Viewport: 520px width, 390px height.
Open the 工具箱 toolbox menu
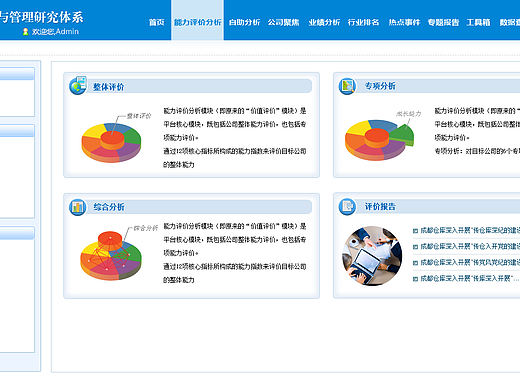pos(478,22)
